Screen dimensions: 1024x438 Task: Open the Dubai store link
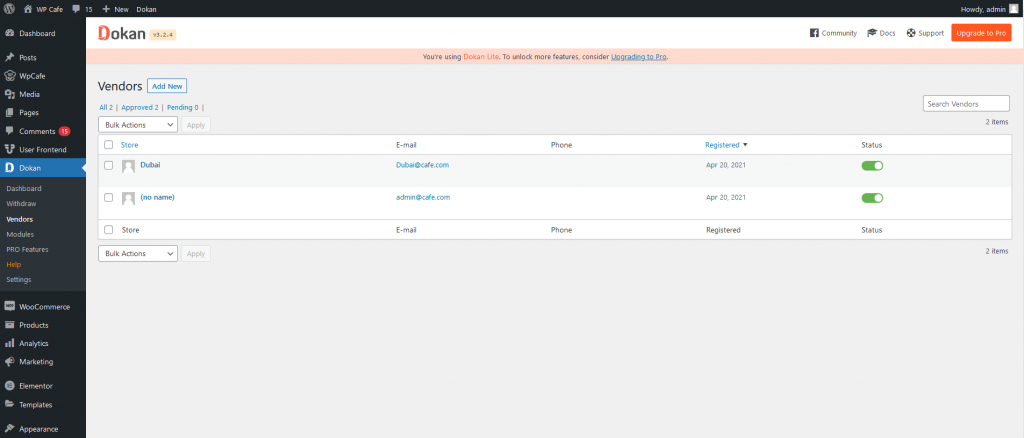150,164
